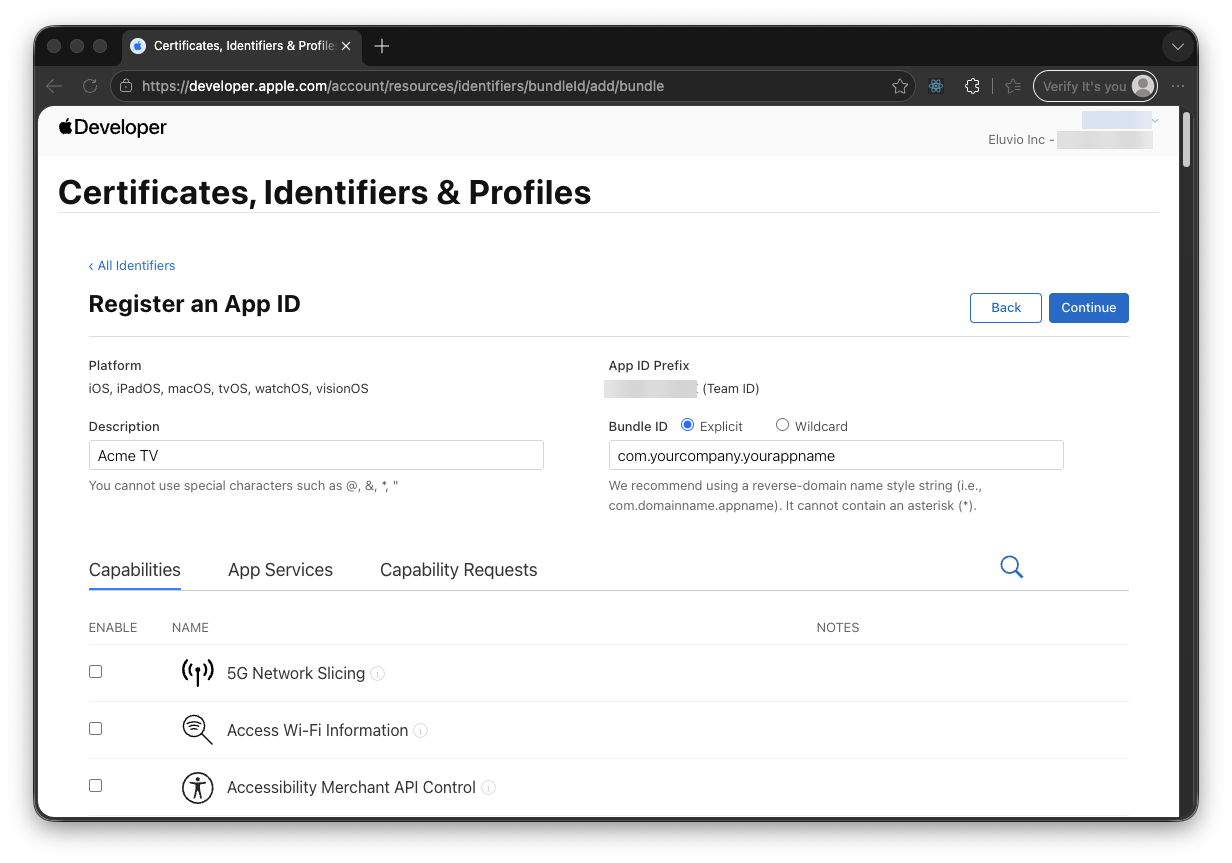The width and height of the screenshot is (1232, 863).
Task: Open the Extensions puzzle icon
Action: point(972,86)
